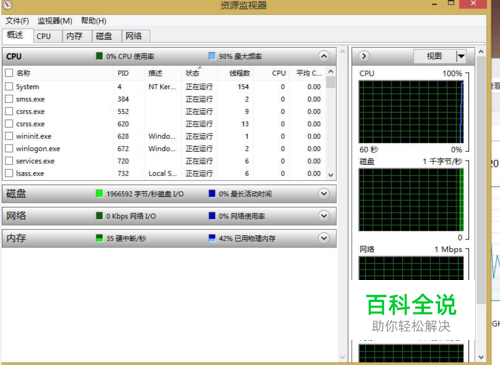Click the blue disk active time indicator
Viewport: 500px width, 365px height.
point(212,193)
